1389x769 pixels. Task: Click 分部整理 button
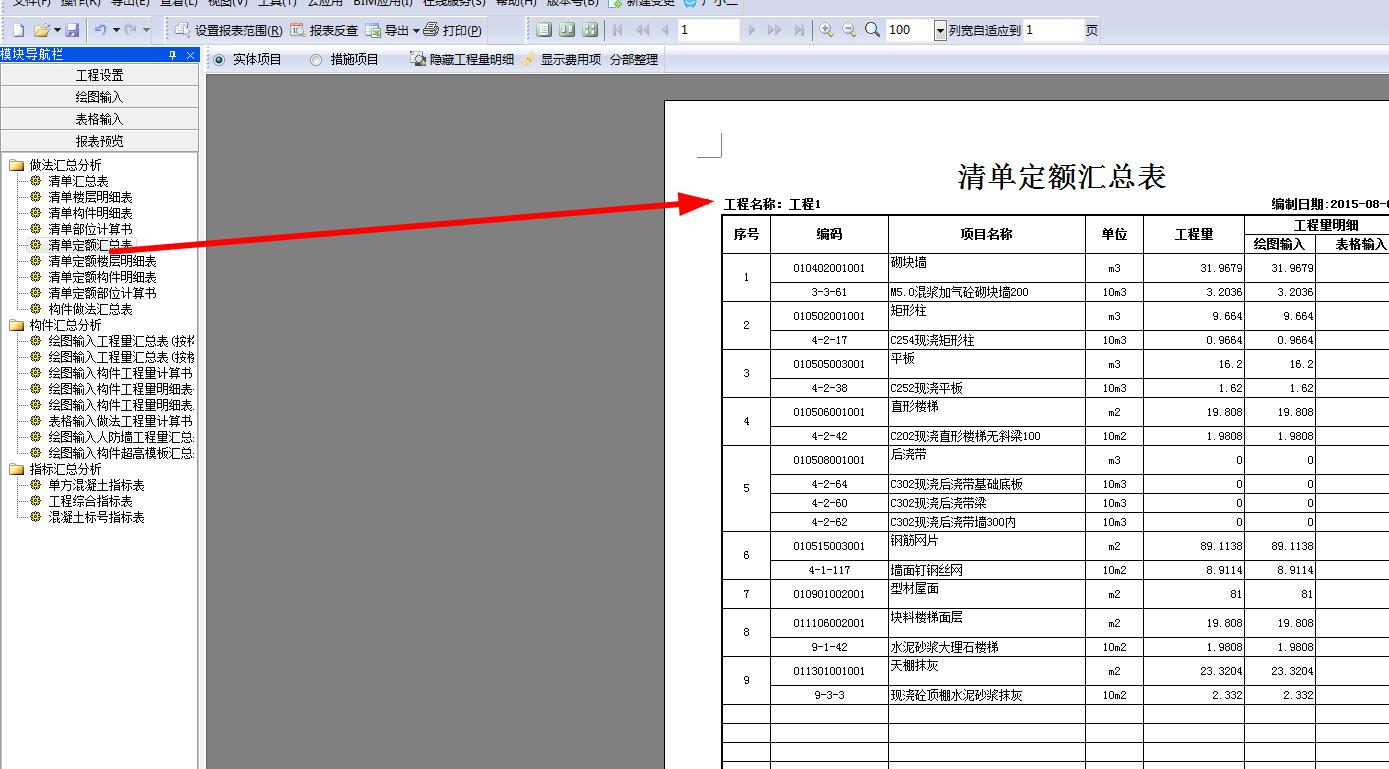[x=634, y=60]
